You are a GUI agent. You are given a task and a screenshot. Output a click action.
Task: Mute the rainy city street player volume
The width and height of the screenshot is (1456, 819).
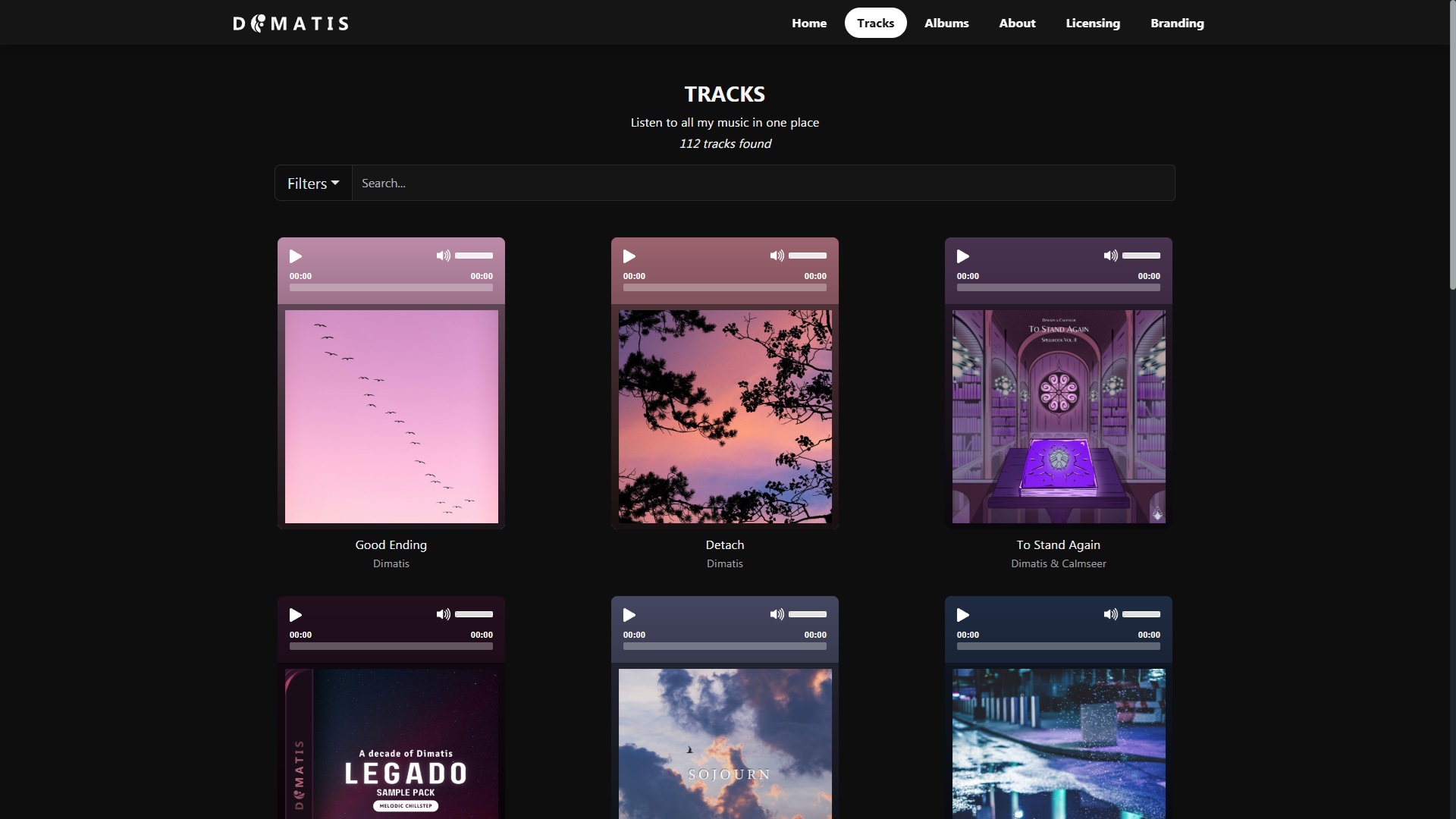(1111, 614)
